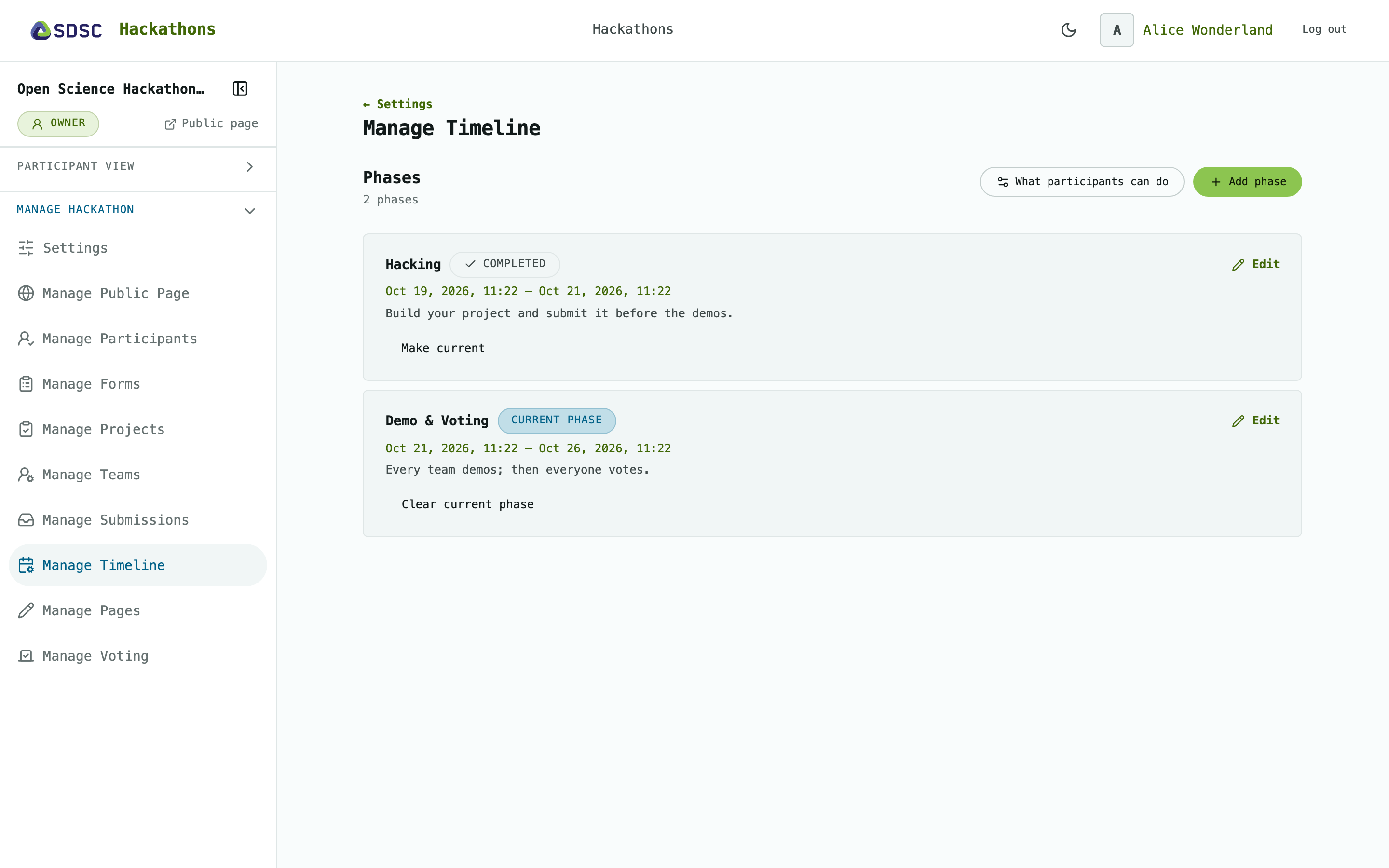Image resolution: width=1389 pixels, height=868 pixels.
Task: Click Make current on Hacking phase
Action: tap(443, 348)
